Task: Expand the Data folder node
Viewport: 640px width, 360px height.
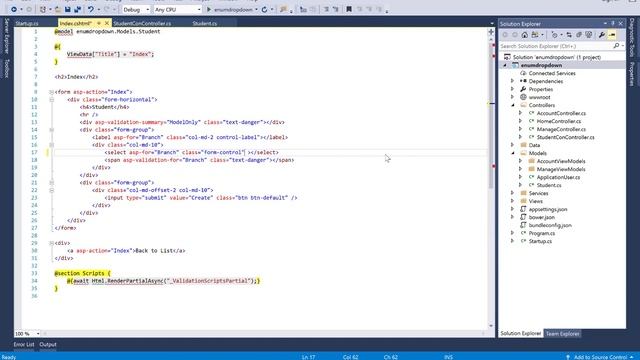Action: [513, 145]
